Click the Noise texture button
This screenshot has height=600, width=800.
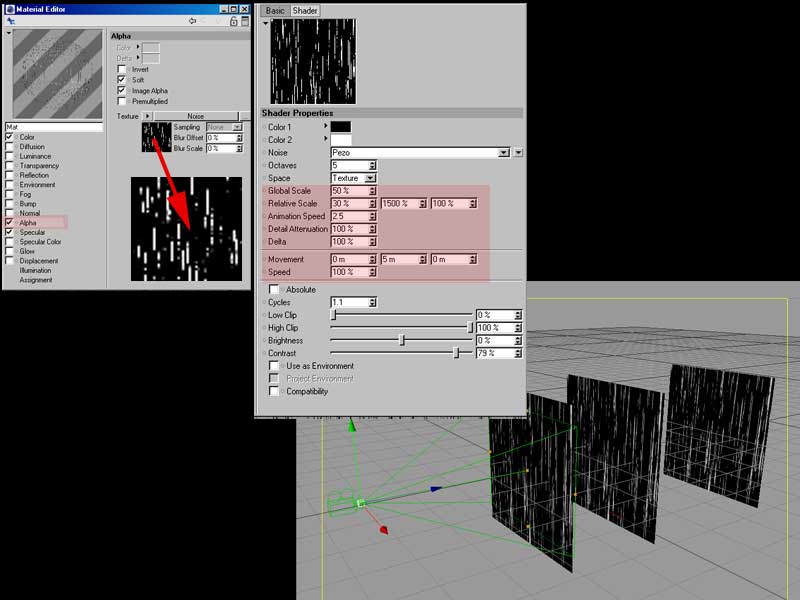(196, 116)
